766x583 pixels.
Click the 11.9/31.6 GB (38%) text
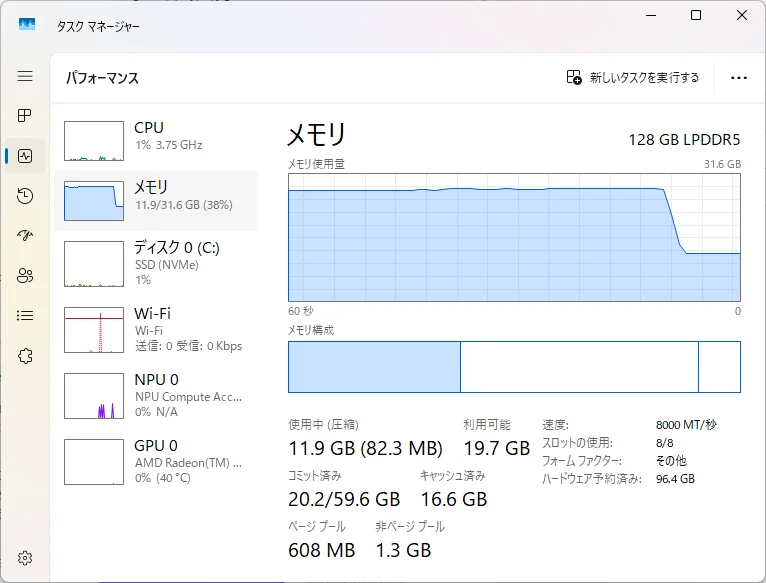coord(184,205)
